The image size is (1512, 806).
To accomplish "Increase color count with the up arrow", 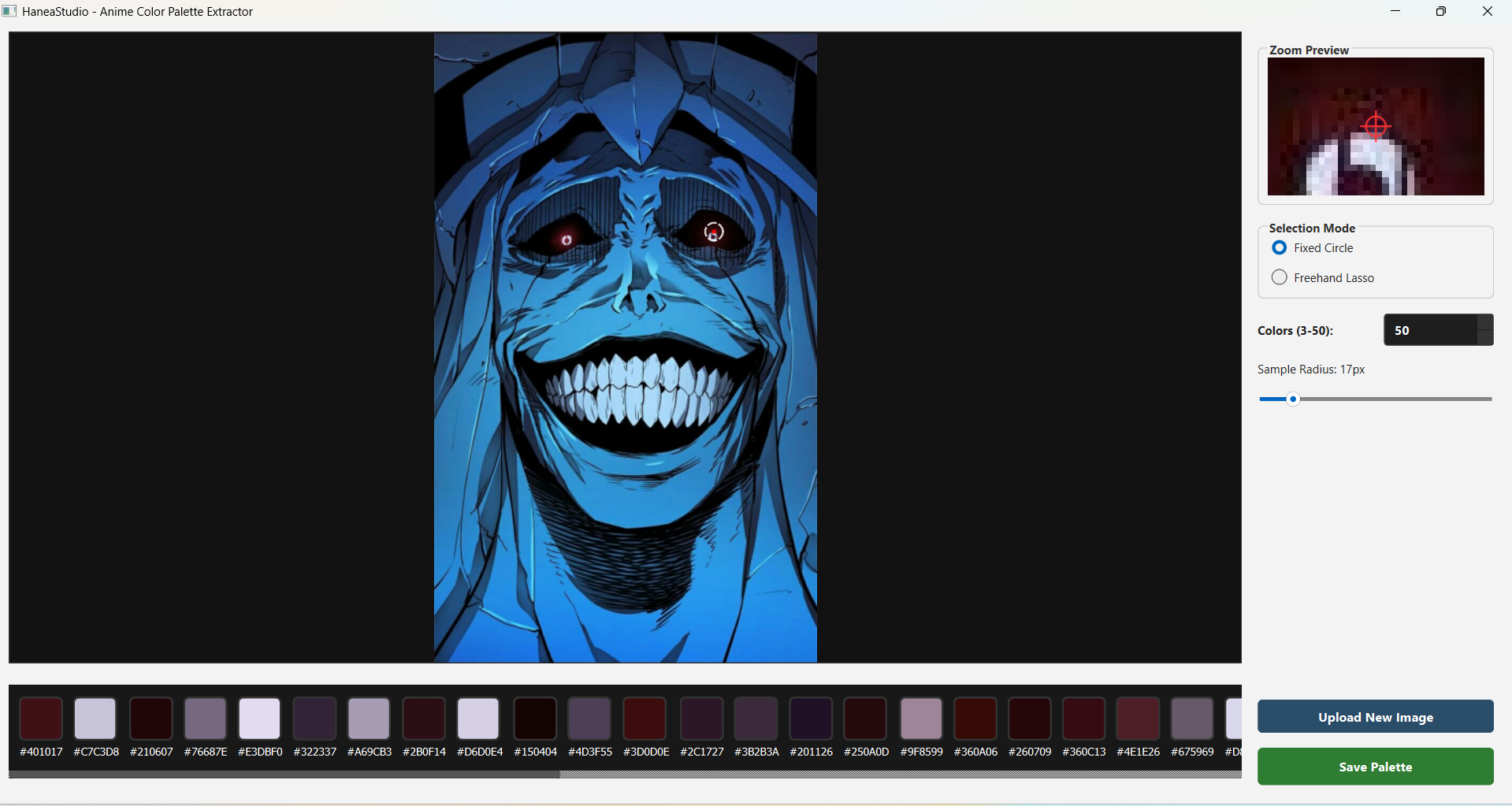I will [x=1485, y=322].
